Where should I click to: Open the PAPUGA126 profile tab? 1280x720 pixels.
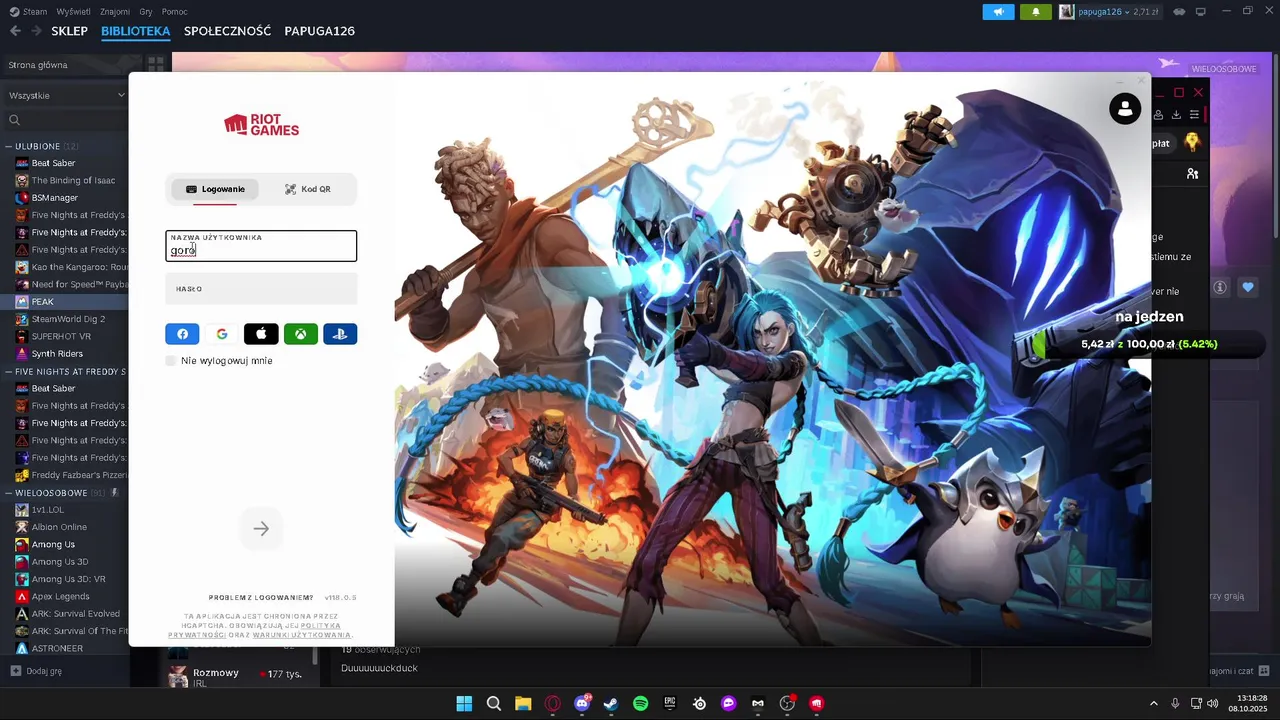pyautogui.click(x=320, y=31)
